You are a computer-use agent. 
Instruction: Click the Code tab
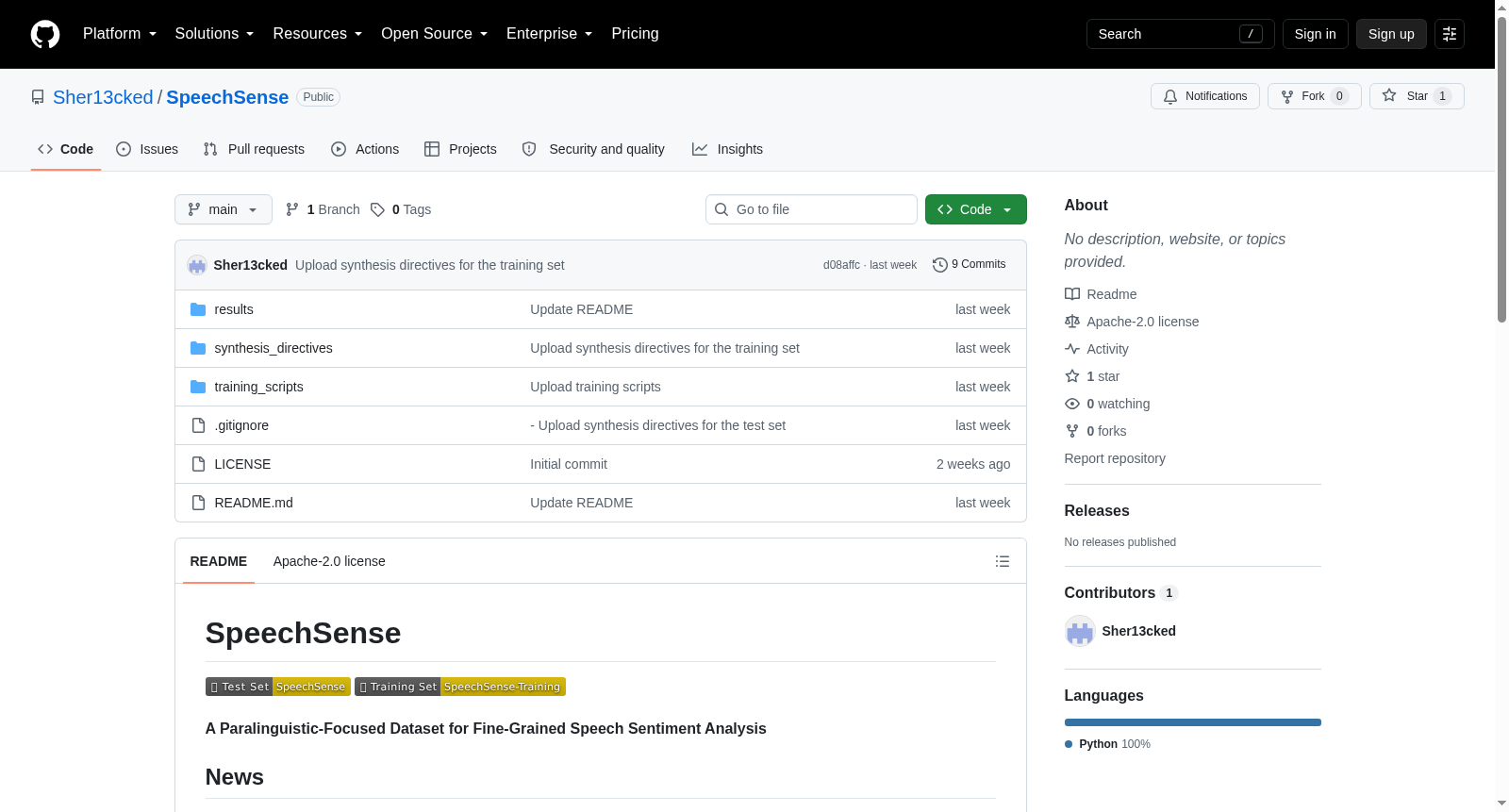click(x=66, y=149)
